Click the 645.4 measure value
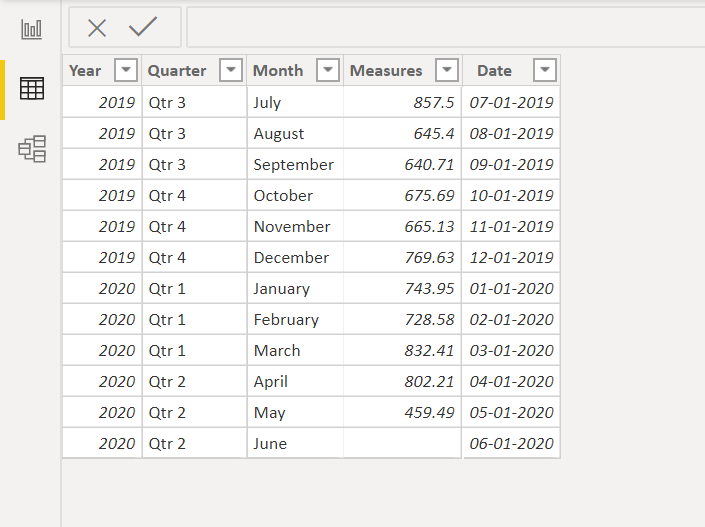 pyautogui.click(x=434, y=134)
